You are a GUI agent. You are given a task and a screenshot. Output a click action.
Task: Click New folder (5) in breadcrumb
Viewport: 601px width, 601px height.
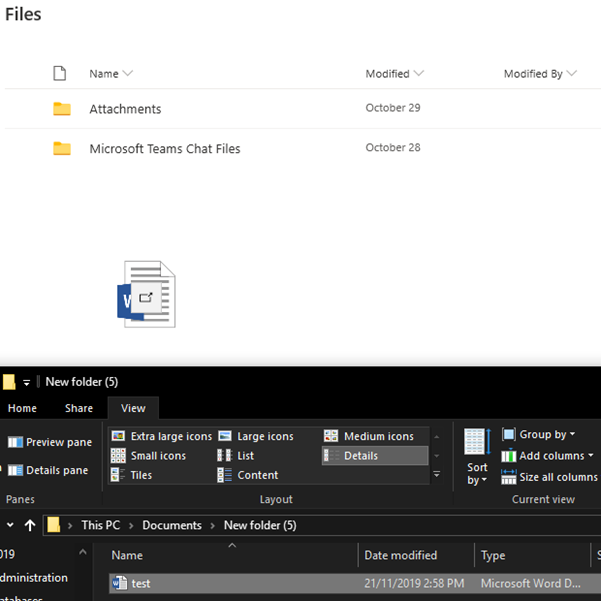pyautogui.click(x=260, y=525)
